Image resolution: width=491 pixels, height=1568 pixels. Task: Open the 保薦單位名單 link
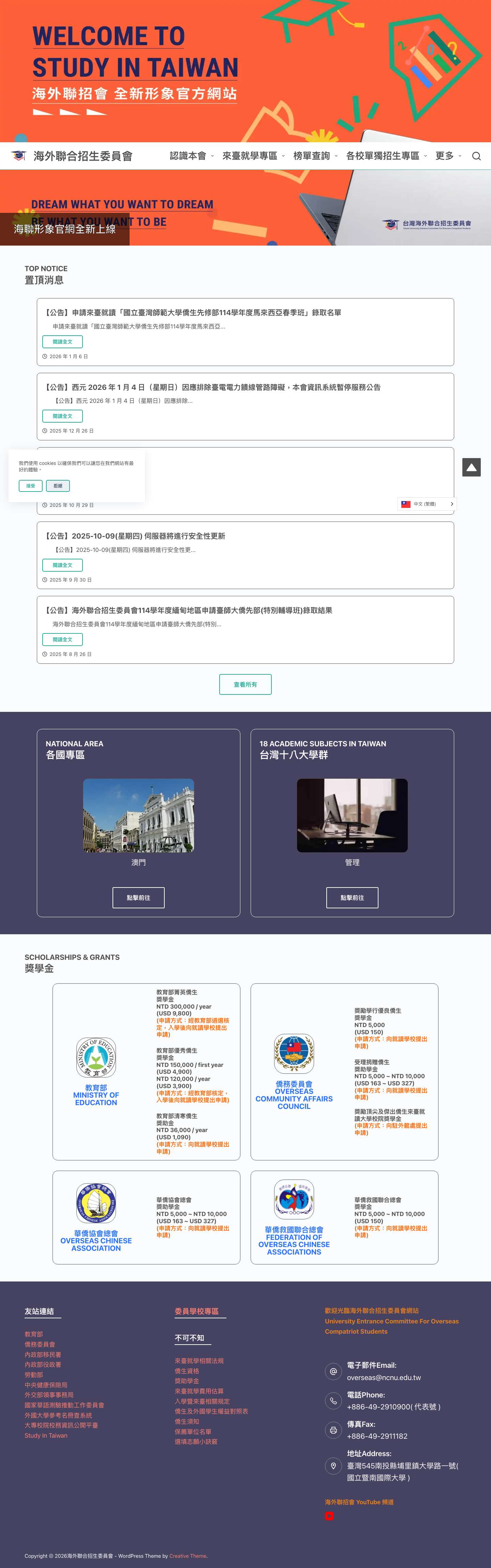coord(193,1432)
